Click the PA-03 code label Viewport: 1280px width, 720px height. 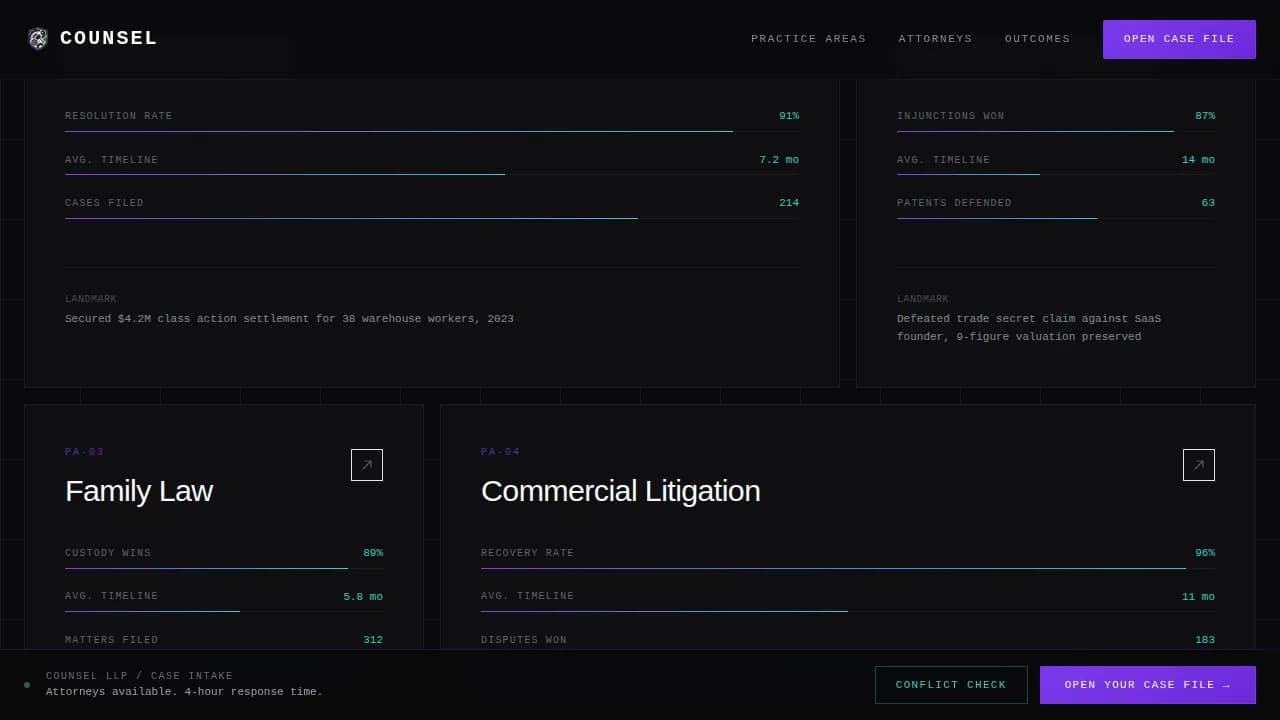click(x=84, y=452)
